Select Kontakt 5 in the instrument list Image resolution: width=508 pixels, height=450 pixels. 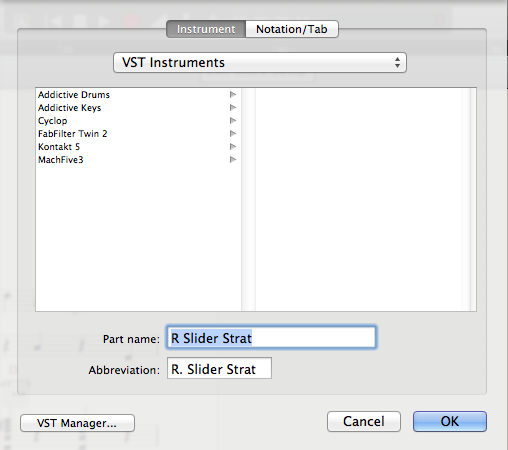tap(138, 147)
